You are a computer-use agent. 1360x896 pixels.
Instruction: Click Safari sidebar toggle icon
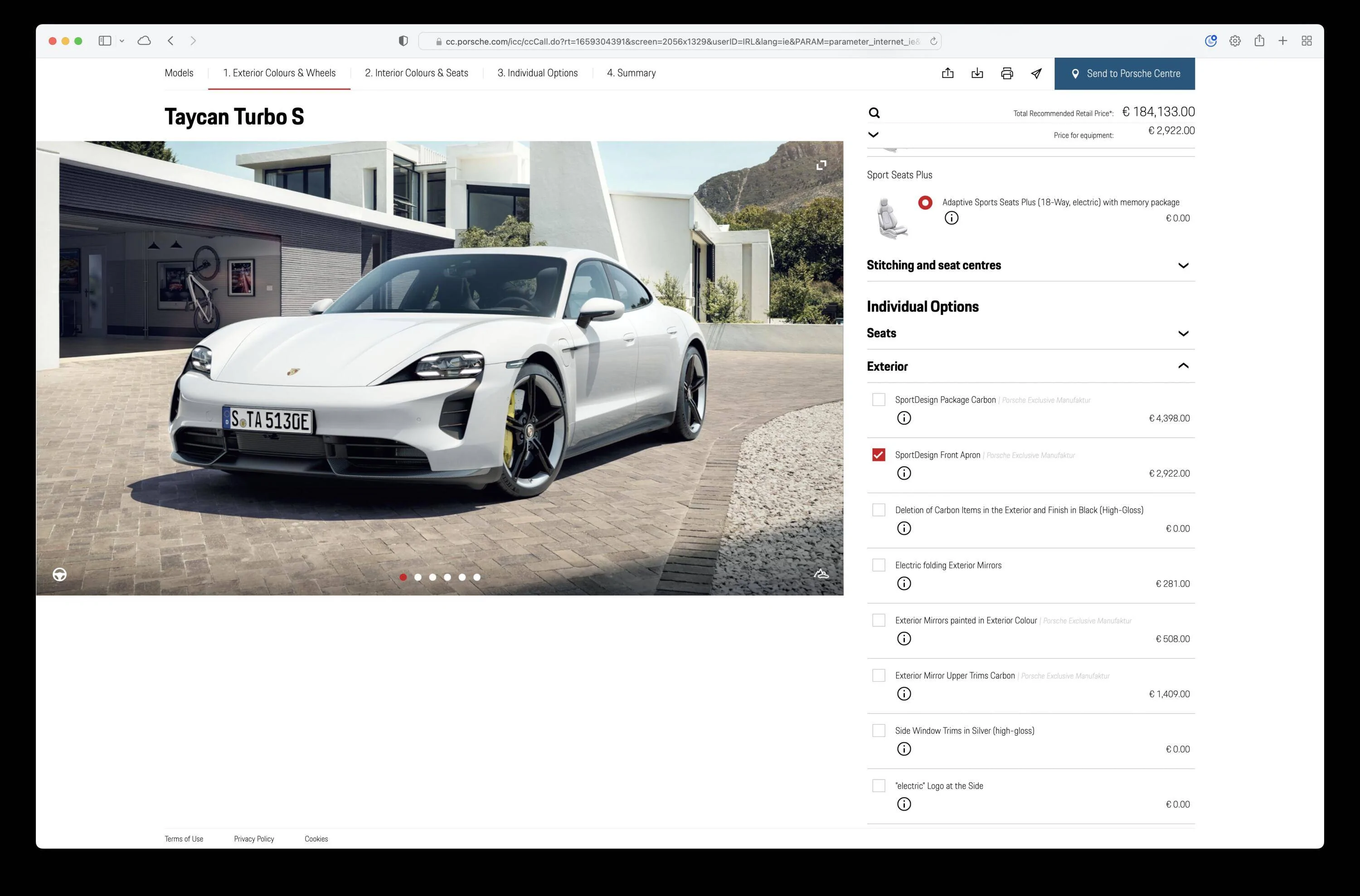tap(105, 41)
